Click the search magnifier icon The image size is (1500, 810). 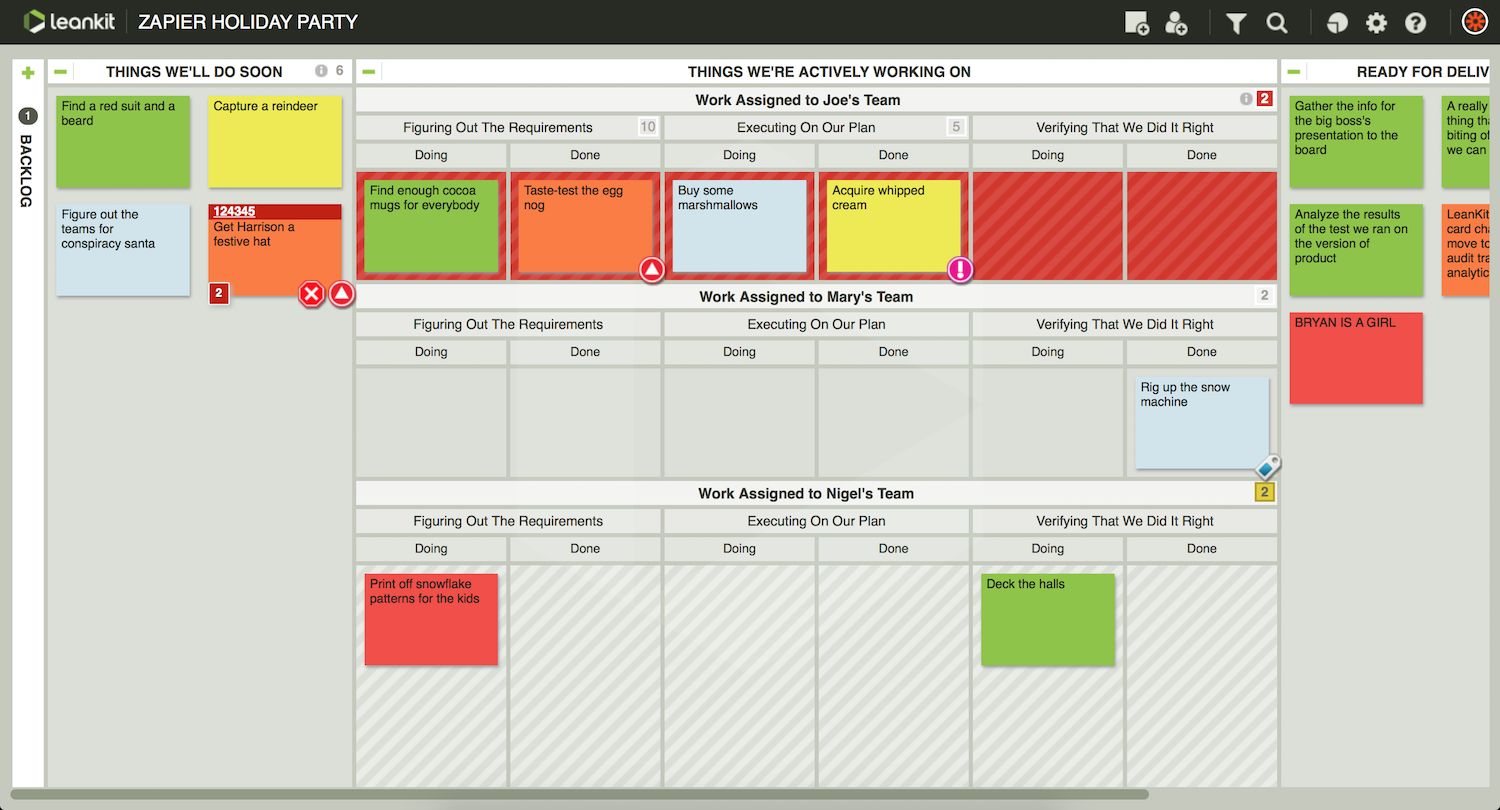[x=1277, y=23]
